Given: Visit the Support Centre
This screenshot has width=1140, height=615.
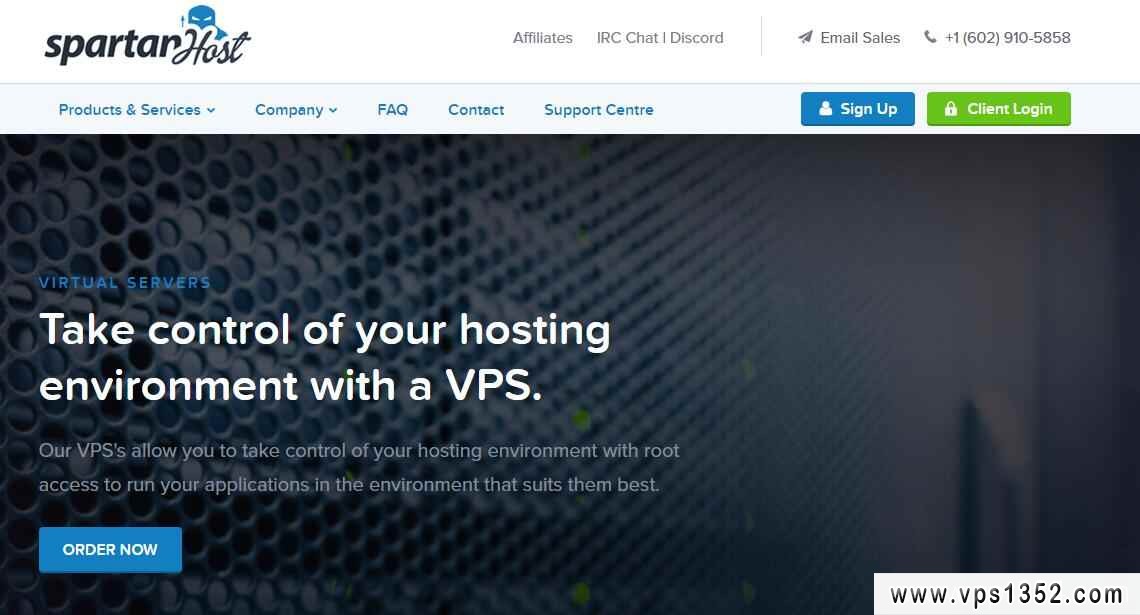Looking at the screenshot, I should coord(598,110).
